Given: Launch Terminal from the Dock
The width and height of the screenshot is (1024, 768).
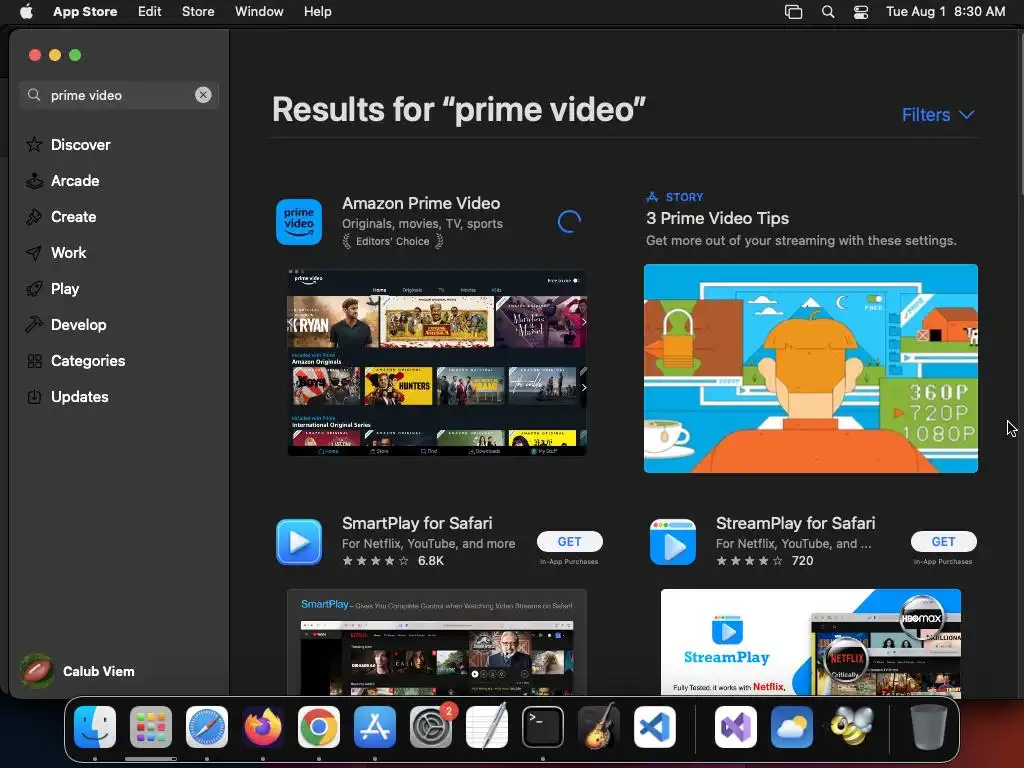Looking at the screenshot, I should point(543,727).
